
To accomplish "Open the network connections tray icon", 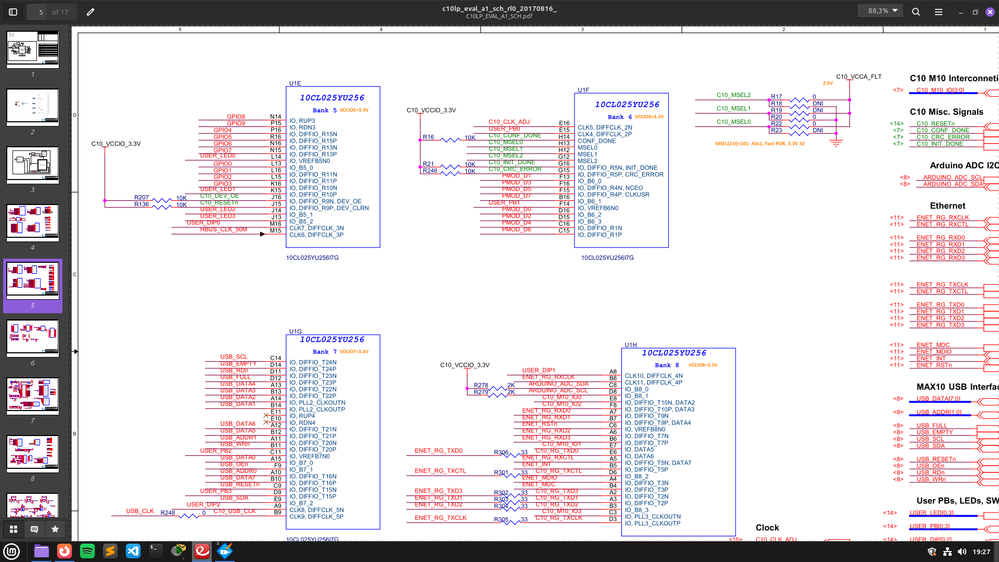I will (x=947, y=551).
